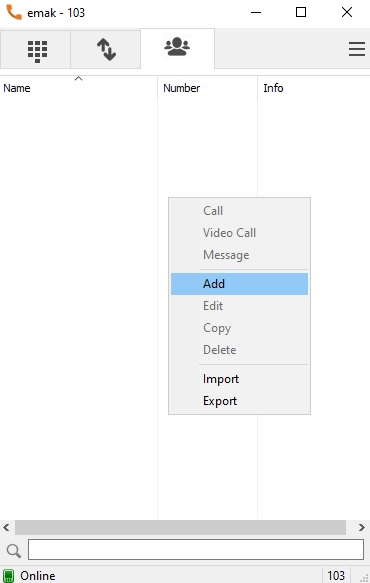The width and height of the screenshot is (370, 583).
Task: Select the contacts group tab
Action: pyautogui.click(x=177, y=48)
